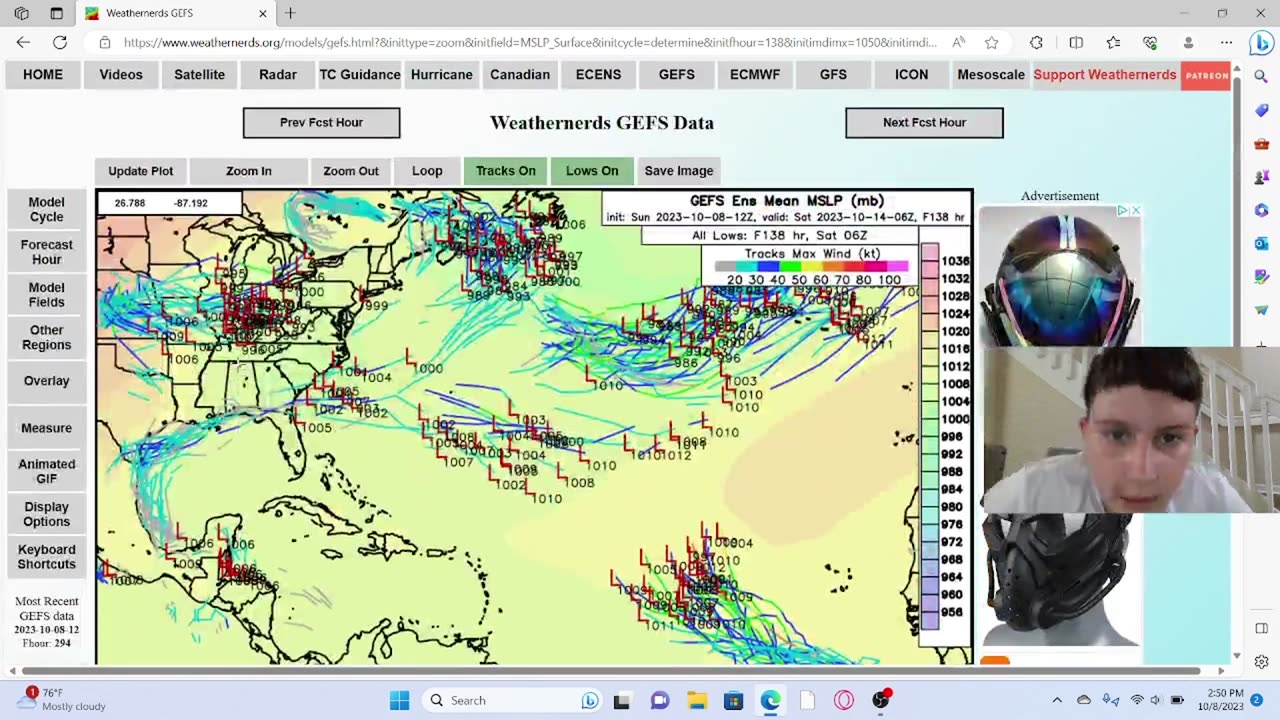This screenshot has height=720, width=1280.
Task: Click the read aloud icon
Action: tap(958, 43)
